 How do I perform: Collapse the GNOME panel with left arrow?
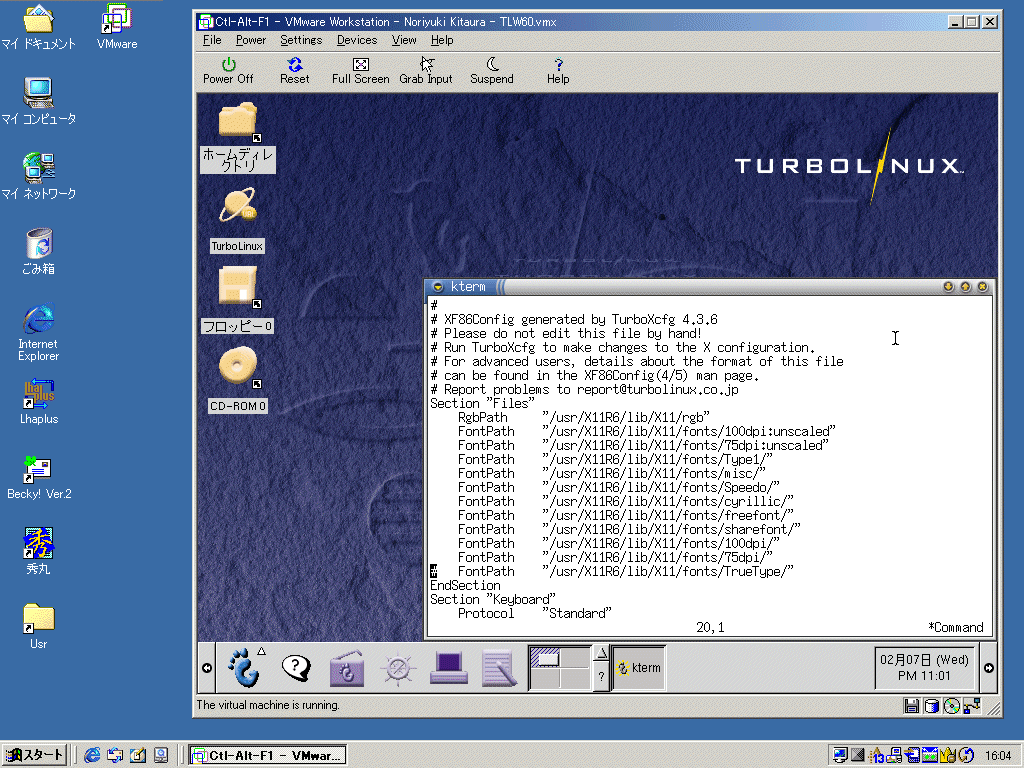click(x=206, y=667)
